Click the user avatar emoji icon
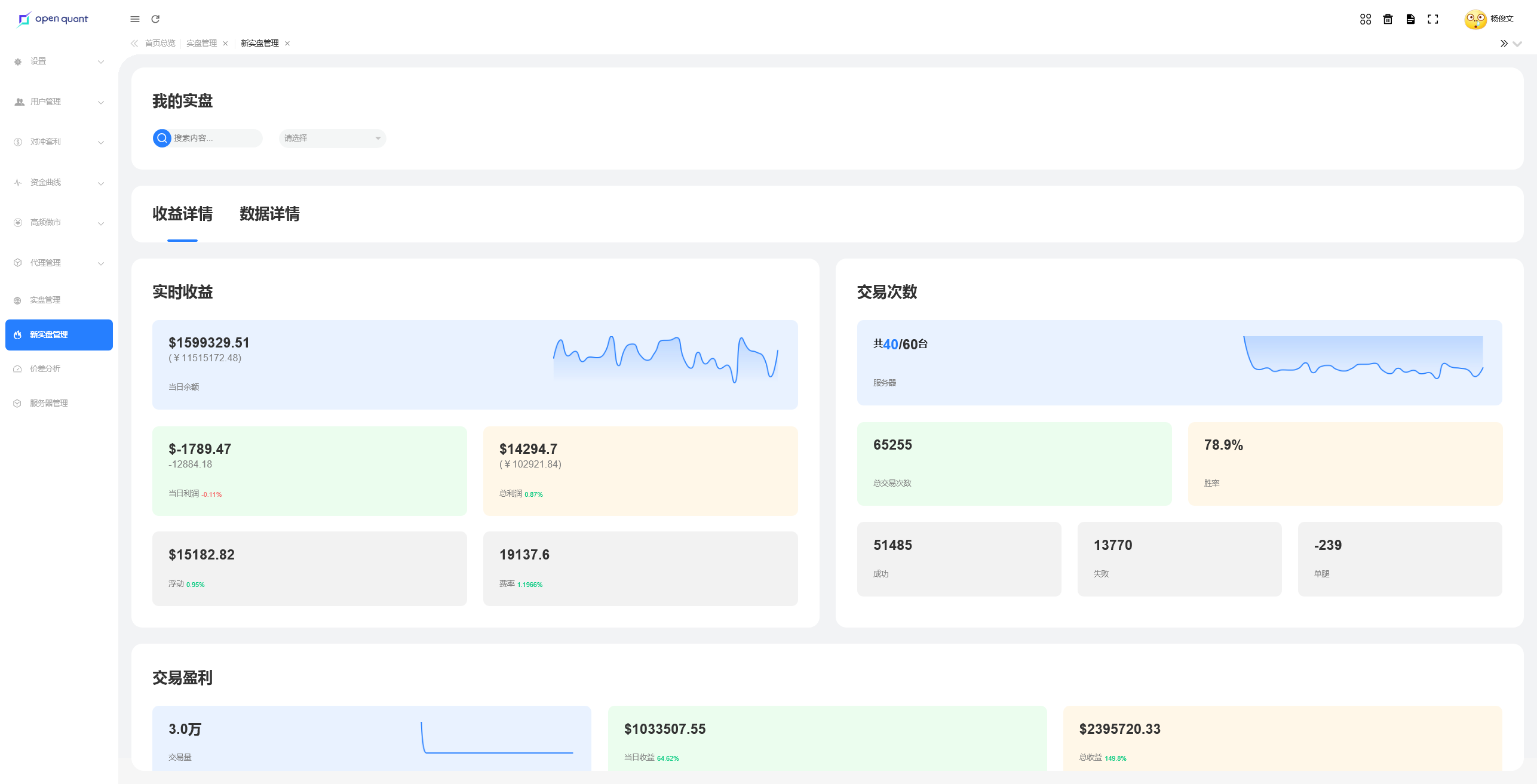Viewport: 1537px width, 784px height. [1475, 19]
